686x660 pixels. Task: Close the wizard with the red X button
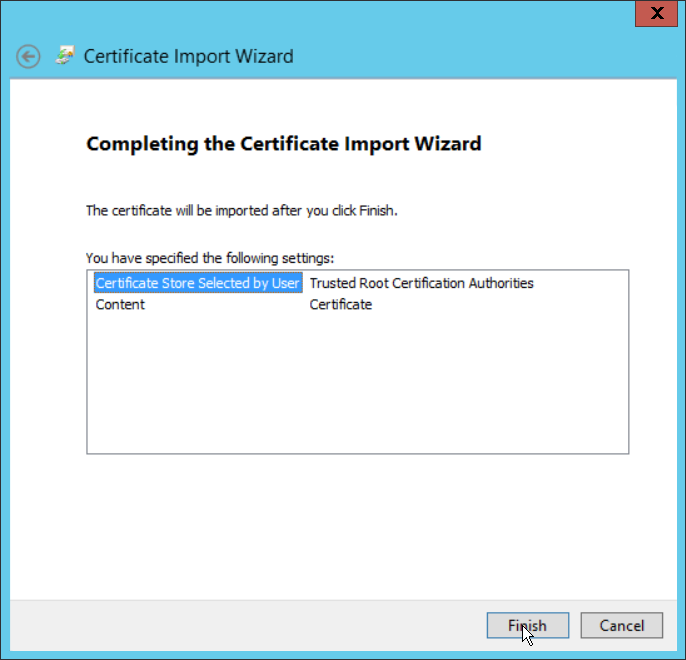click(x=656, y=13)
